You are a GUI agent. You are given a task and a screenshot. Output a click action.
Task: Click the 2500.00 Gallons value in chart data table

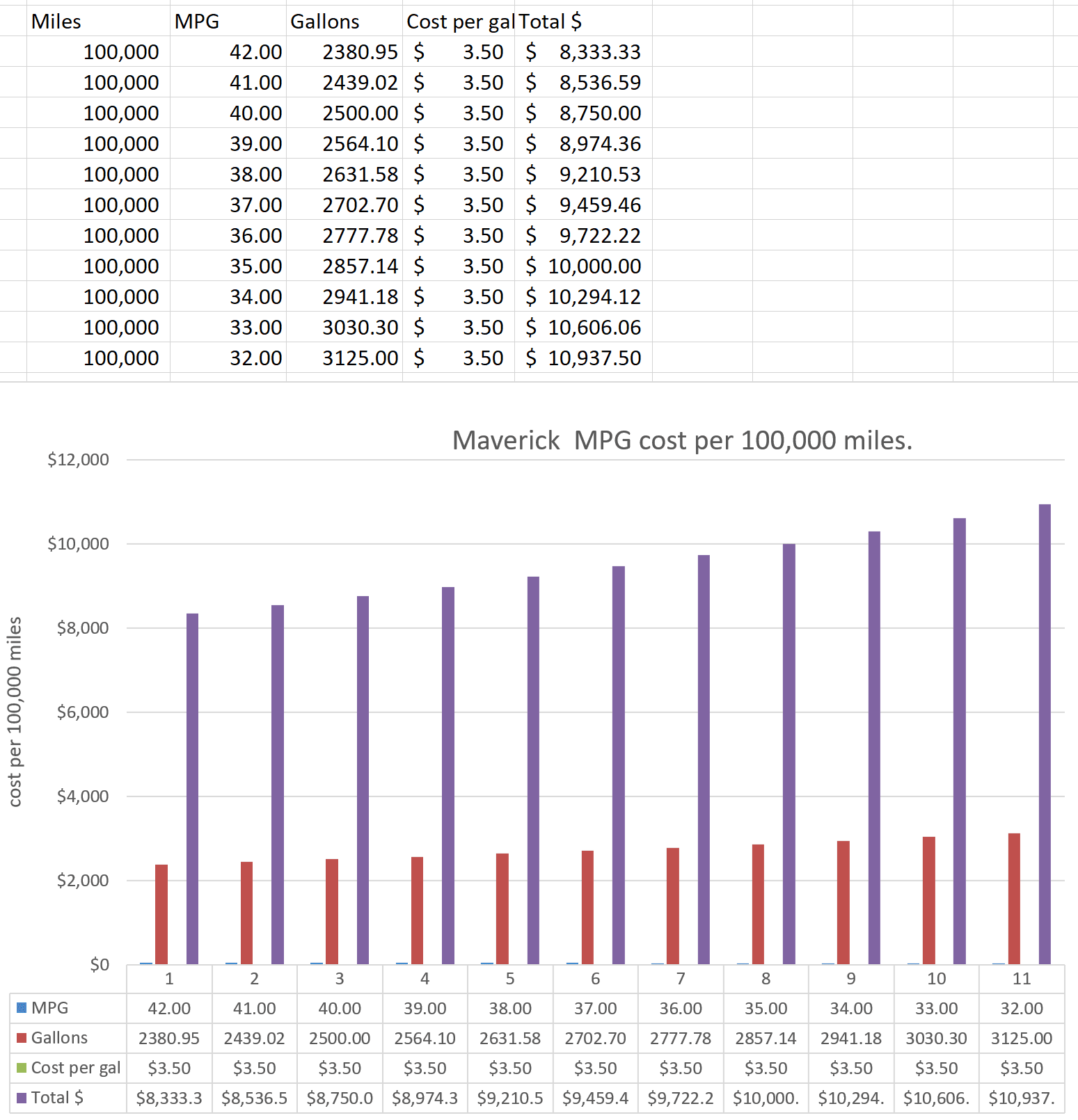tap(340, 1038)
